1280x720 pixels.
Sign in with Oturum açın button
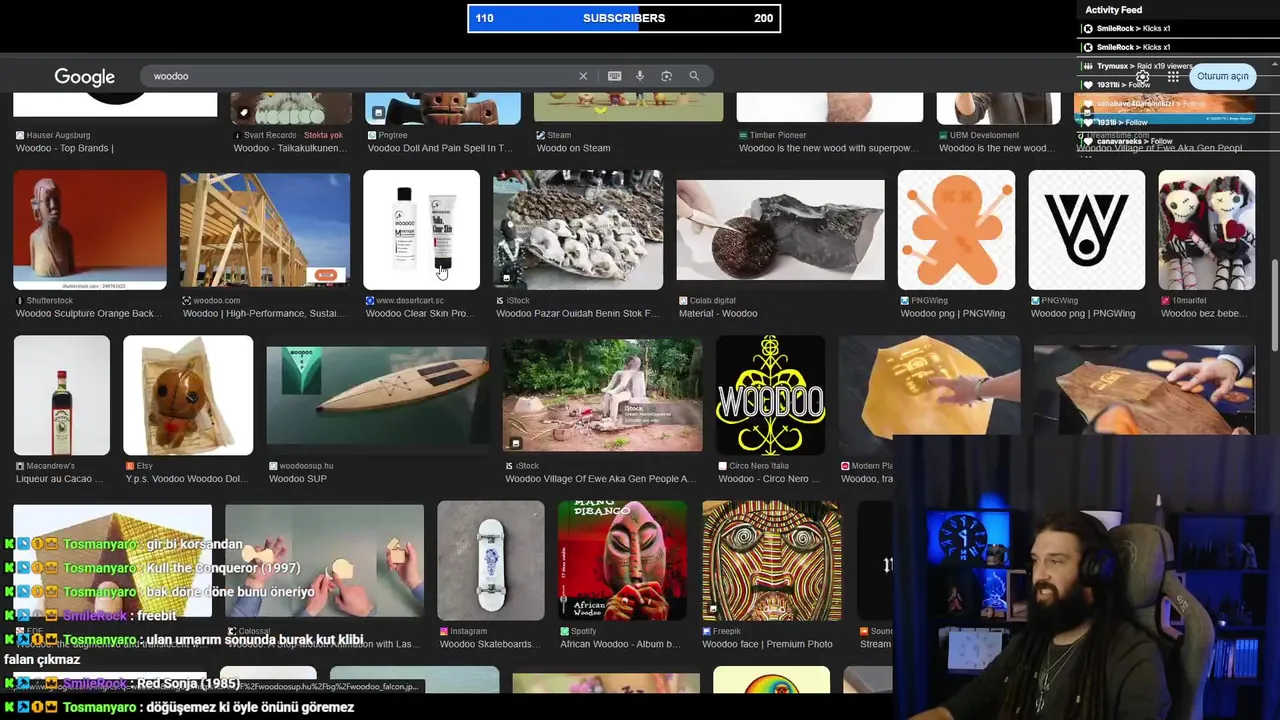[1222, 76]
